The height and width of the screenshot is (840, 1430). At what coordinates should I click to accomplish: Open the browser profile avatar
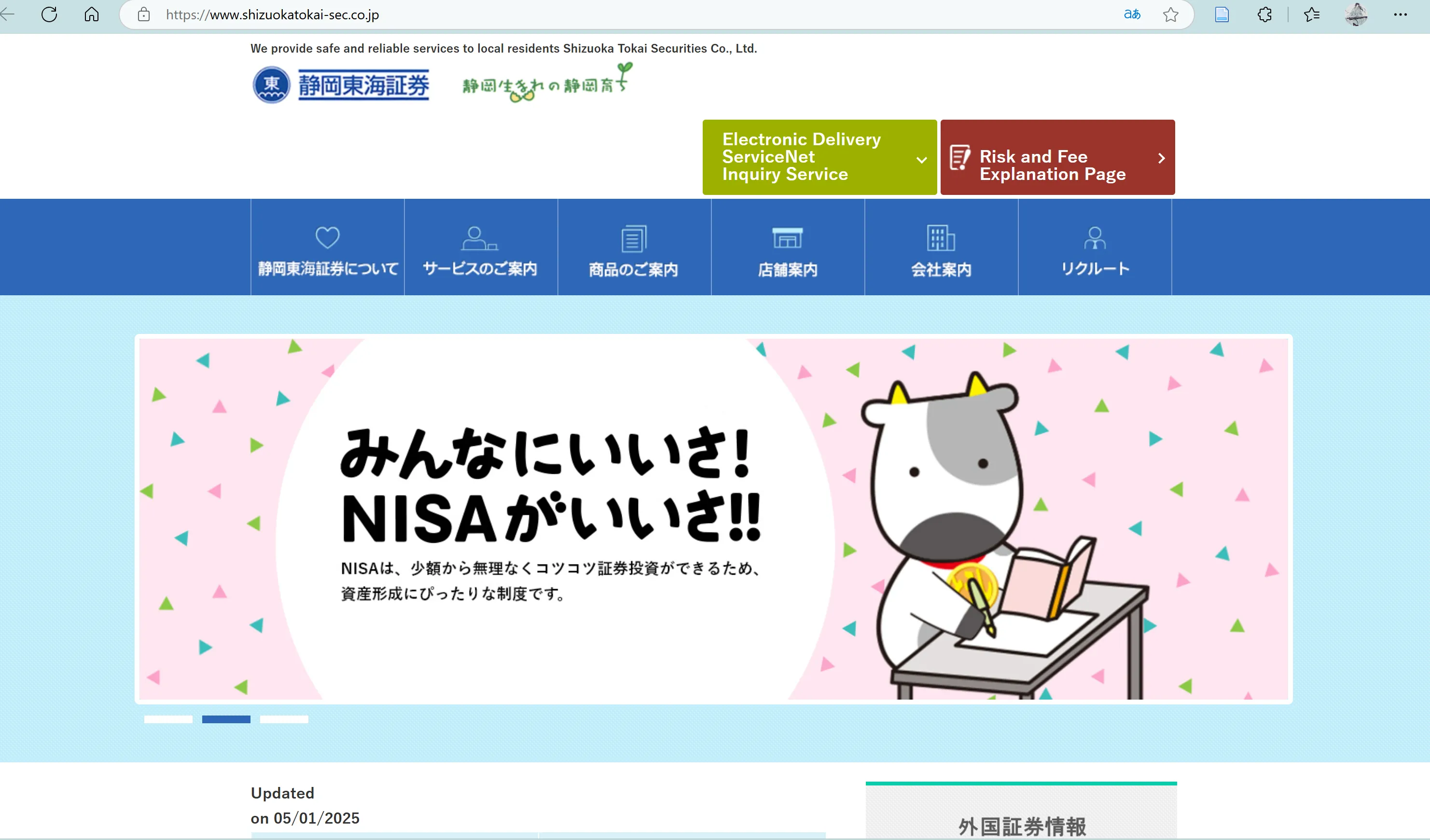pyautogui.click(x=1356, y=14)
